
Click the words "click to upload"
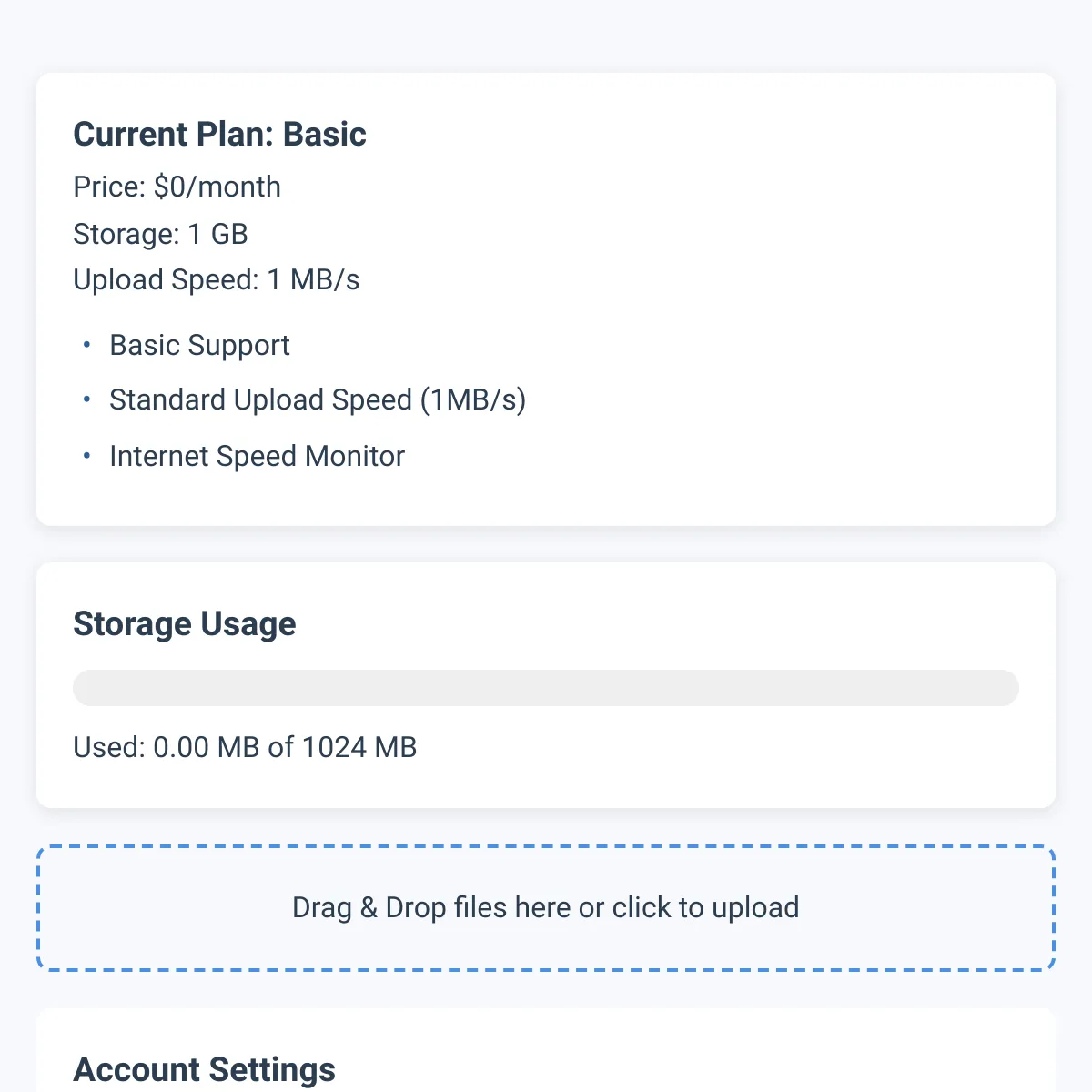point(705,908)
